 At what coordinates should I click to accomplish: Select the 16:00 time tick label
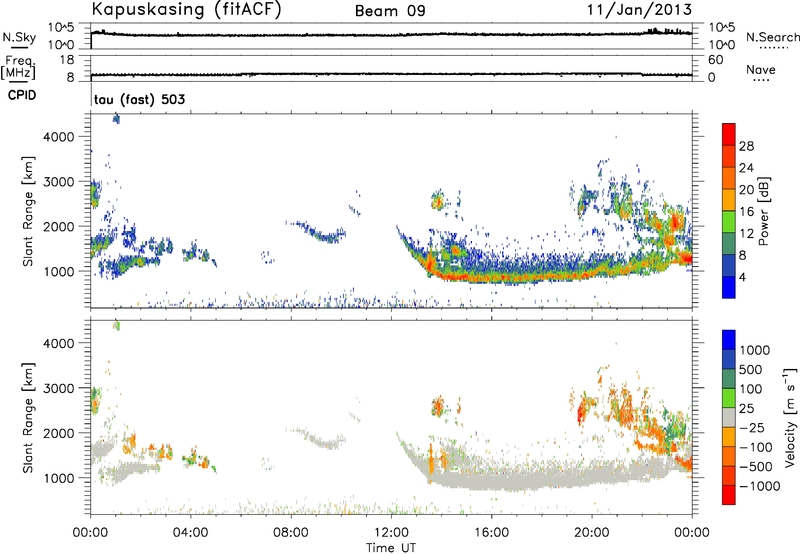tap(491, 533)
